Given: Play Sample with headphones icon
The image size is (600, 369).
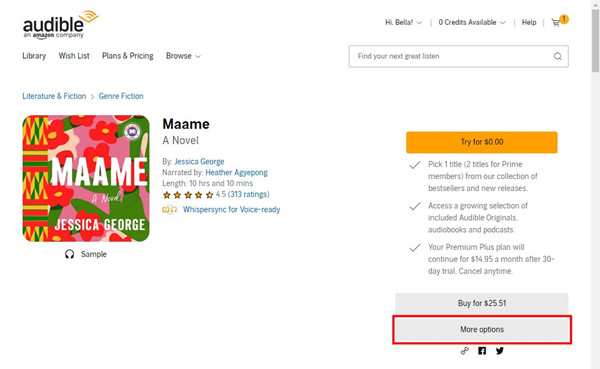Looking at the screenshot, I should click(86, 254).
